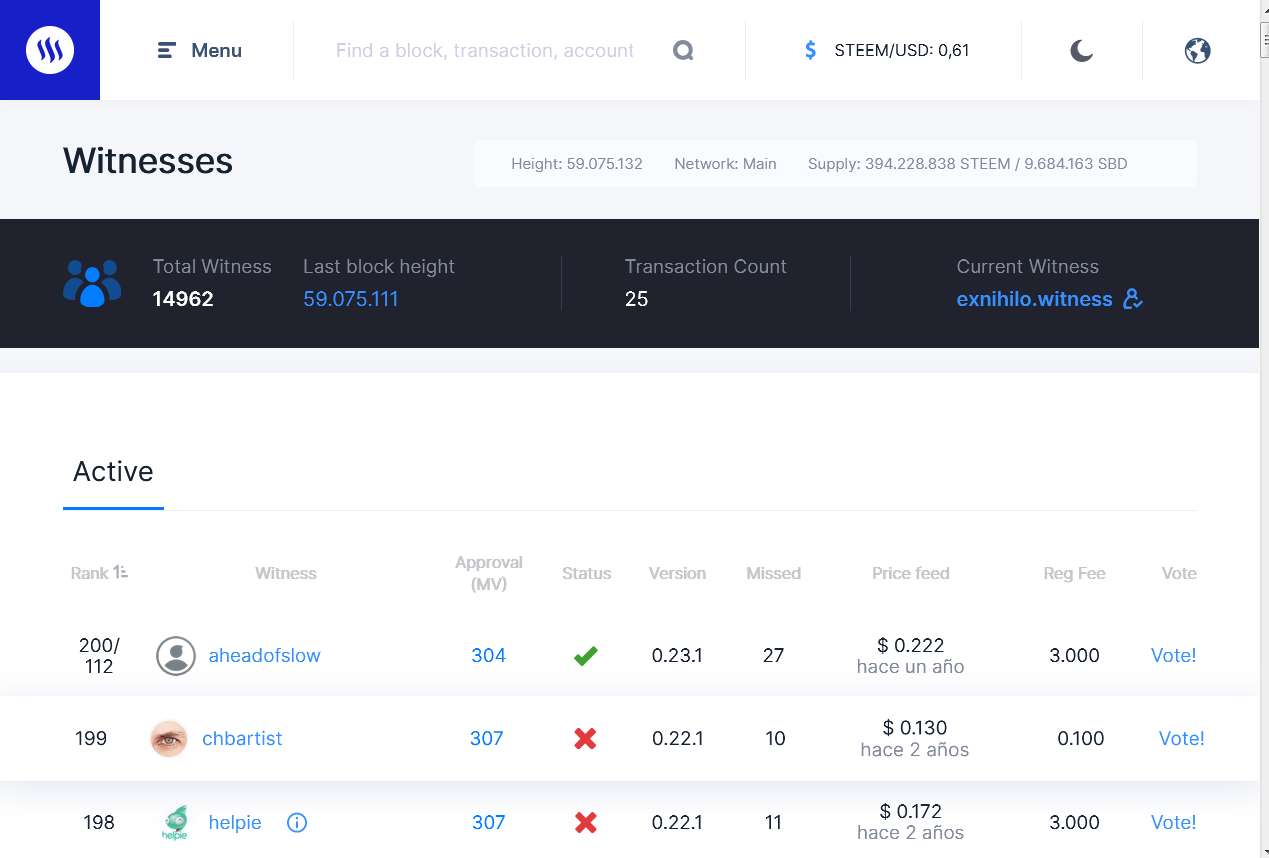This screenshot has height=858, width=1269.
Task: Click the Witness column header
Action: tap(286, 573)
